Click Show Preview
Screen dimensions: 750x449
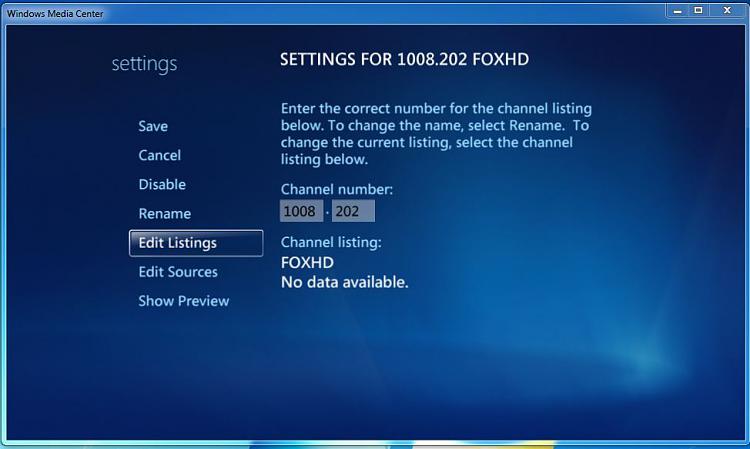pos(184,301)
